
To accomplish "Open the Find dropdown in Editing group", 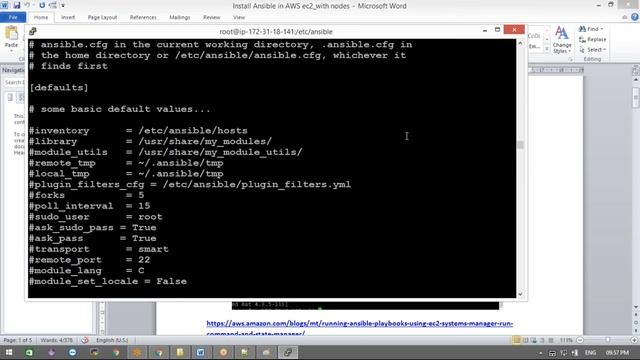I will coord(591,29).
